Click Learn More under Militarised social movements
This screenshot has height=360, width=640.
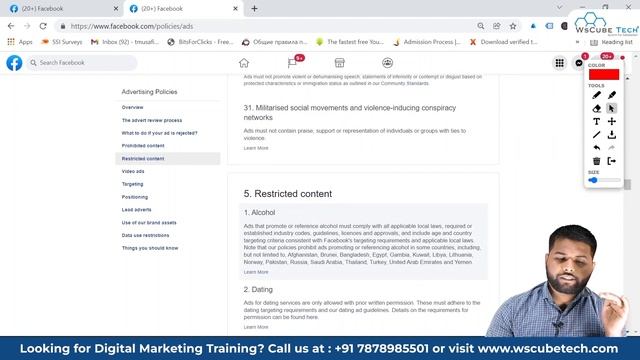click(x=256, y=148)
